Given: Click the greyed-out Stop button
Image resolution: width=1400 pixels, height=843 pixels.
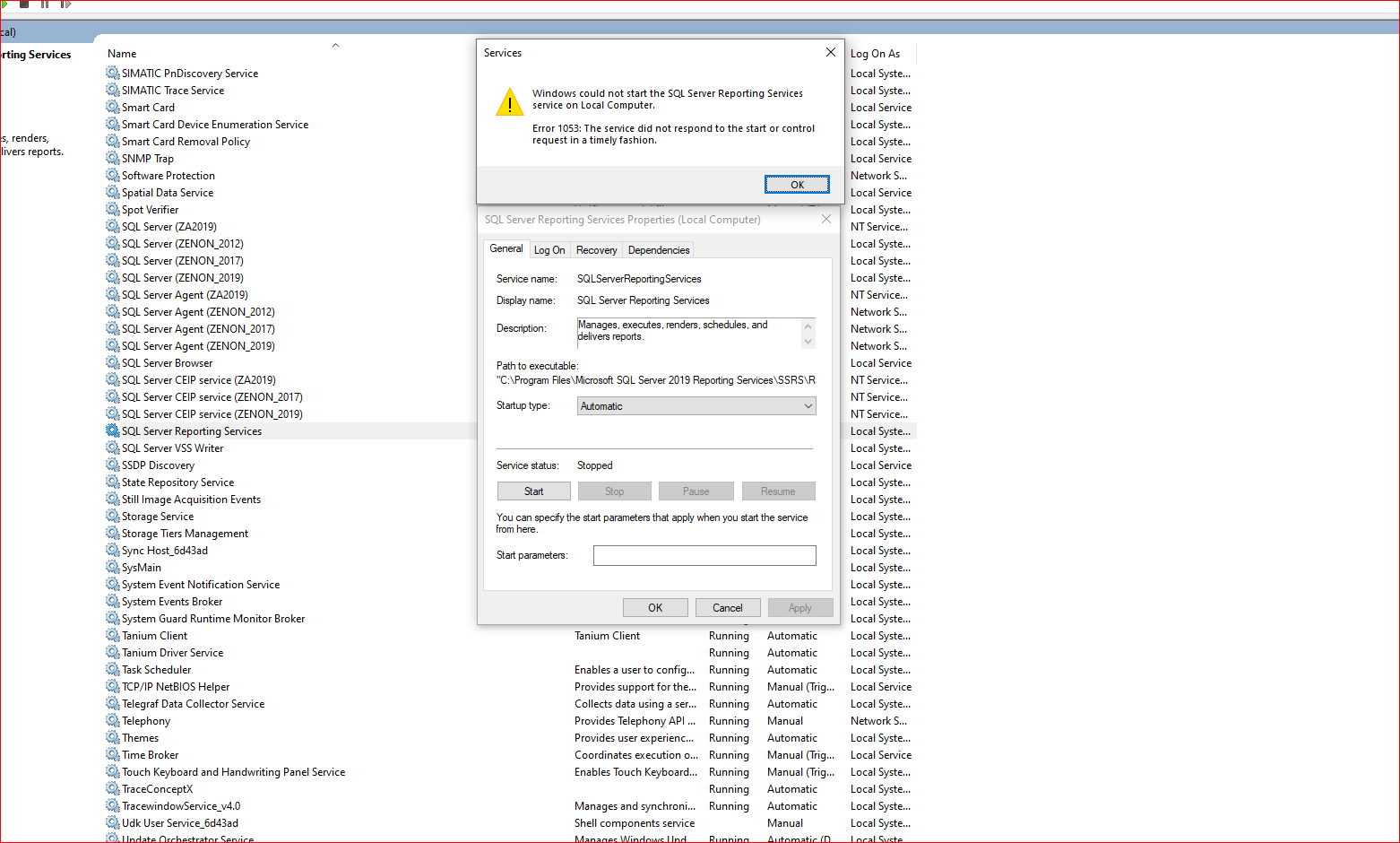Looking at the screenshot, I should click(x=615, y=491).
